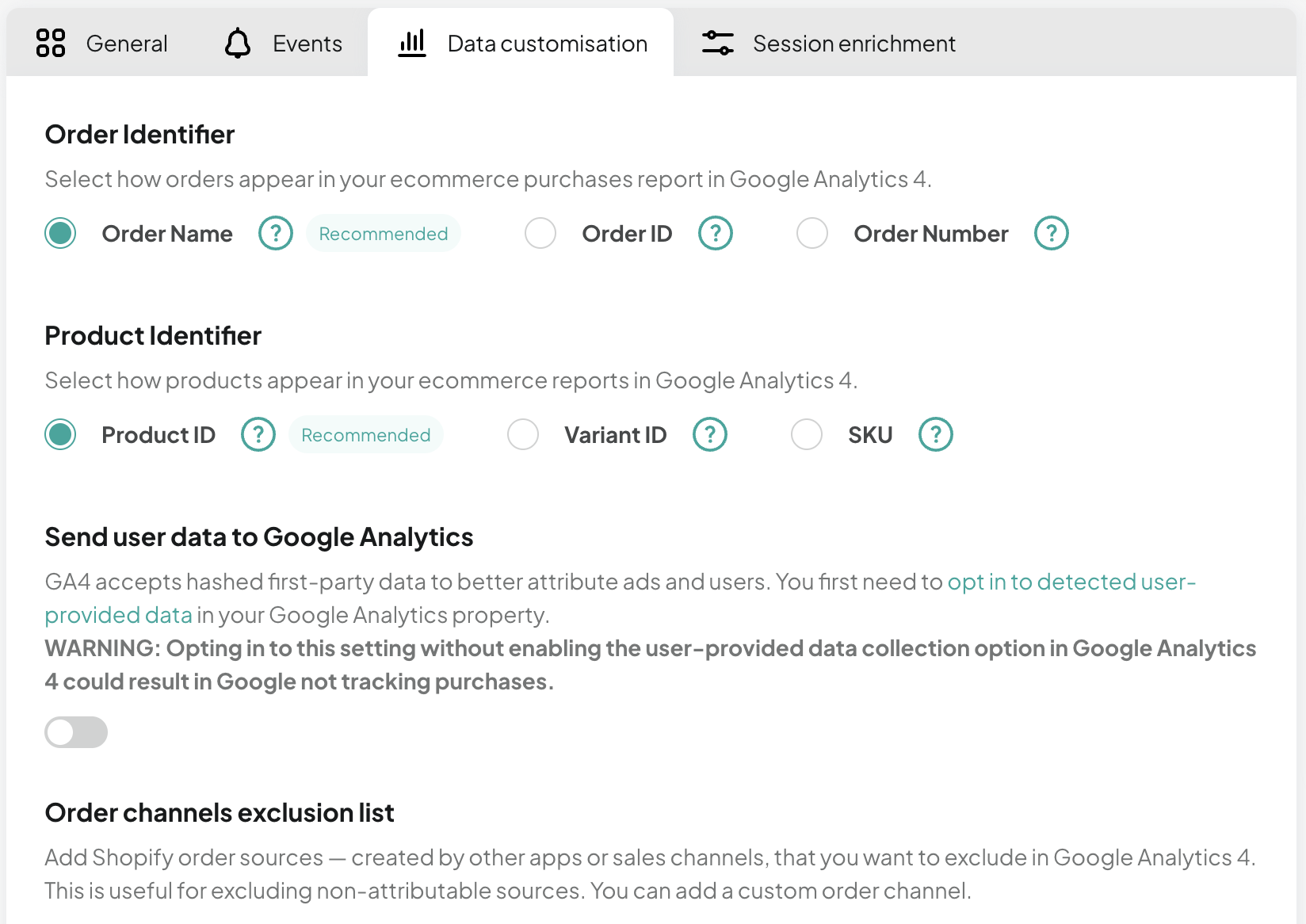Click the Order channels exclusion list heading
Image resolution: width=1306 pixels, height=924 pixels.
(220, 813)
